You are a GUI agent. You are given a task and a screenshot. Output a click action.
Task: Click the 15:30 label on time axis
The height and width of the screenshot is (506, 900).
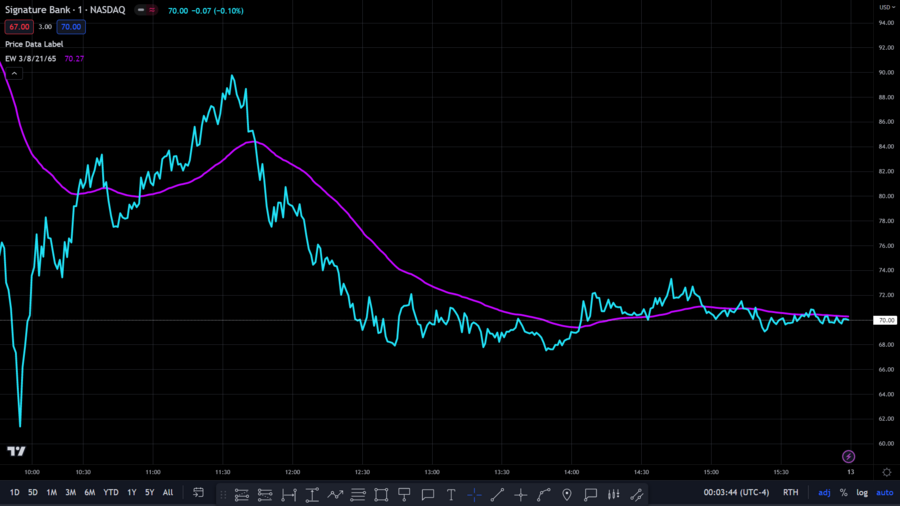point(781,472)
